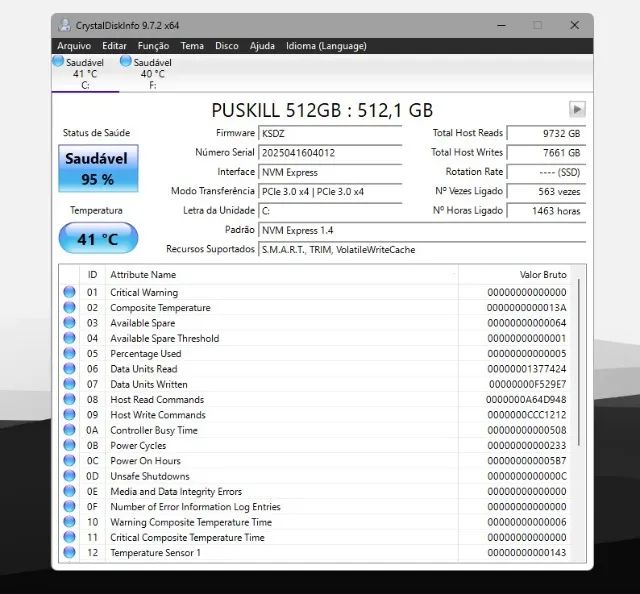The image size is (640, 594).
Task: Click the Valor Bruto column header
Action: [514, 274]
